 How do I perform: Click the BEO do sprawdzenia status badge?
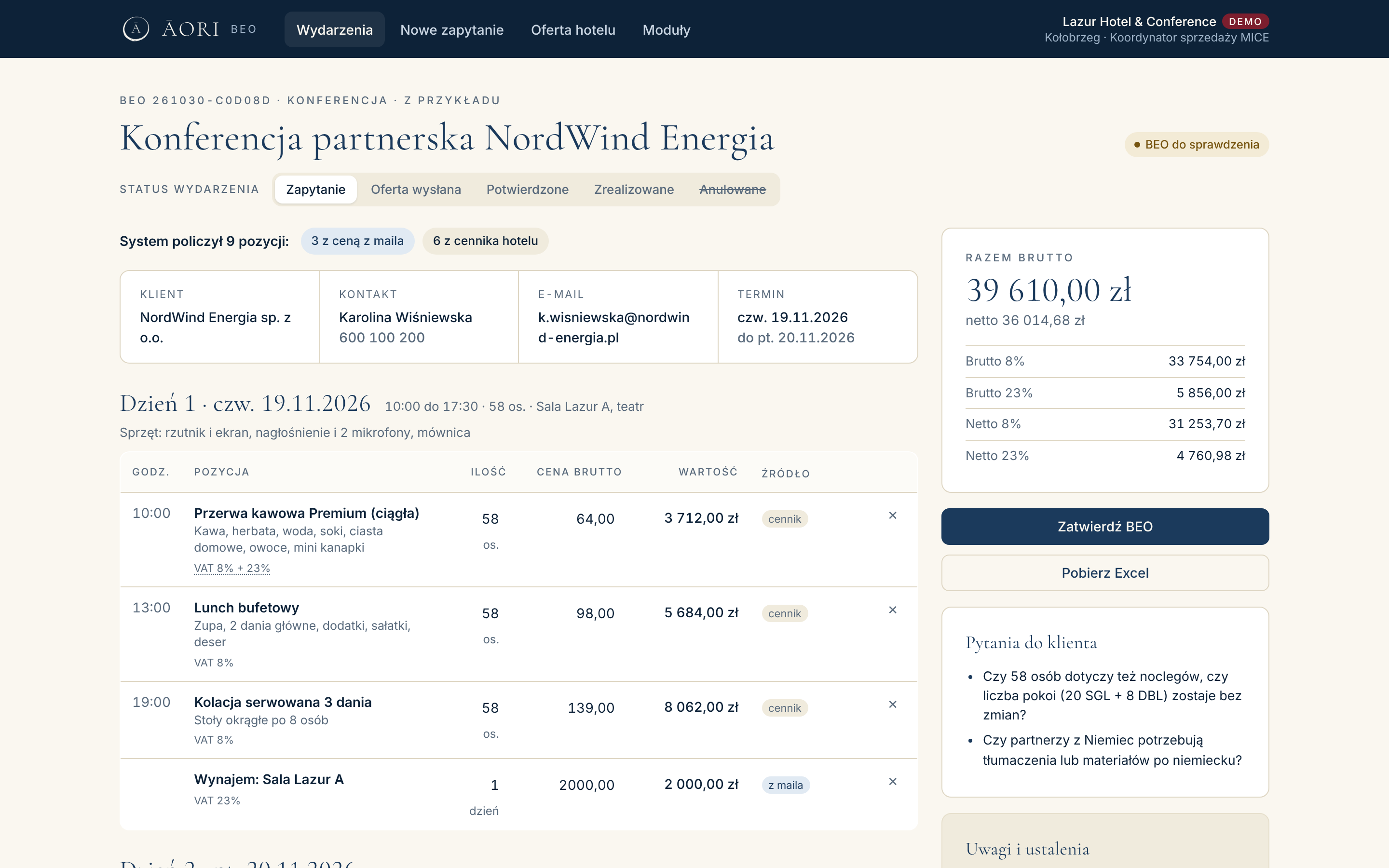pos(1197,145)
